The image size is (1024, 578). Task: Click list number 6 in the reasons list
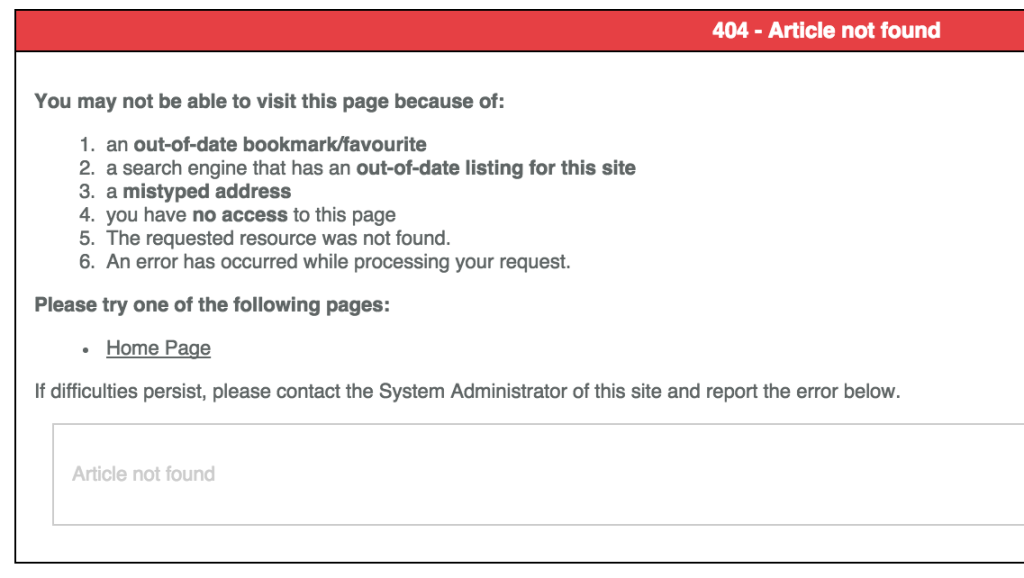pos(87,262)
